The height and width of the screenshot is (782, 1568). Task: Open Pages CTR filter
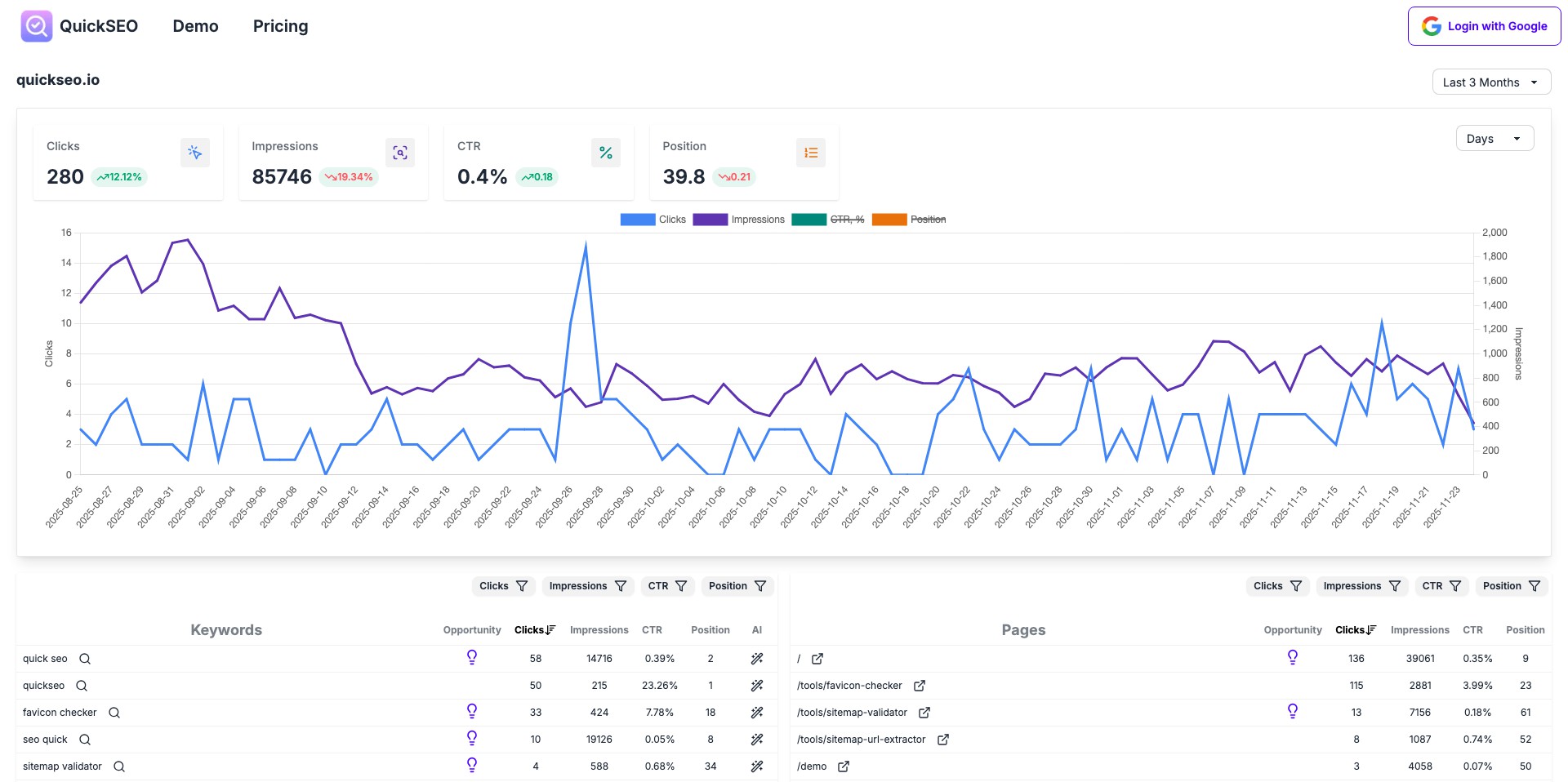coord(1441,586)
